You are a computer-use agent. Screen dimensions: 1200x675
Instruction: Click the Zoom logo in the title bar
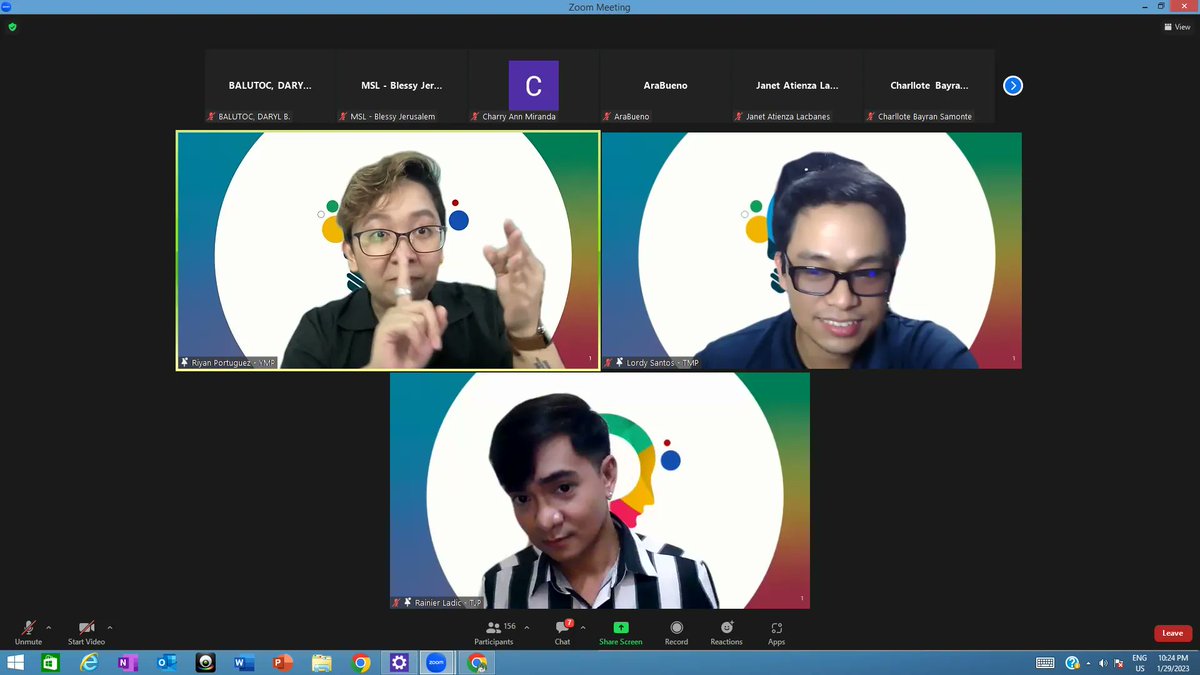click(x=6, y=6)
